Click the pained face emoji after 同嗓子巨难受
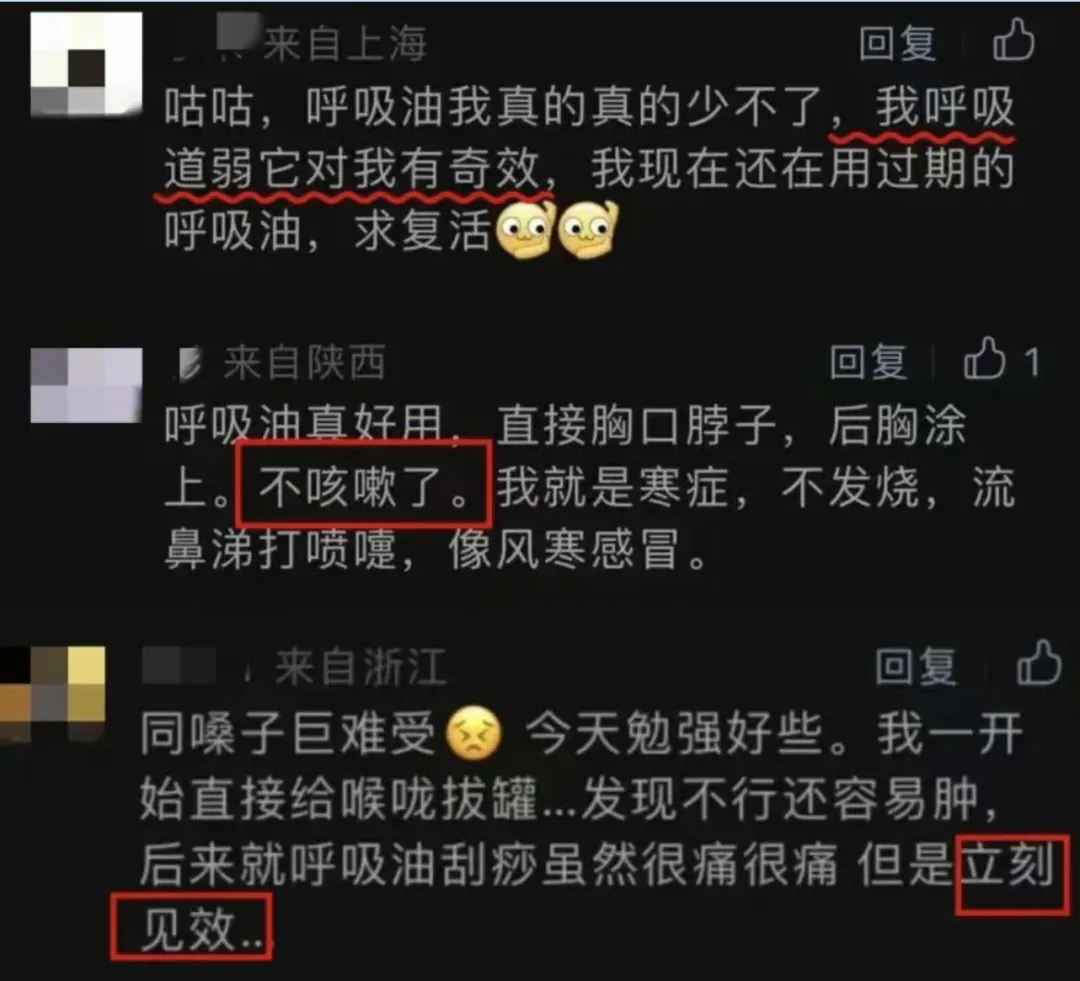1080x981 pixels. [x=474, y=733]
